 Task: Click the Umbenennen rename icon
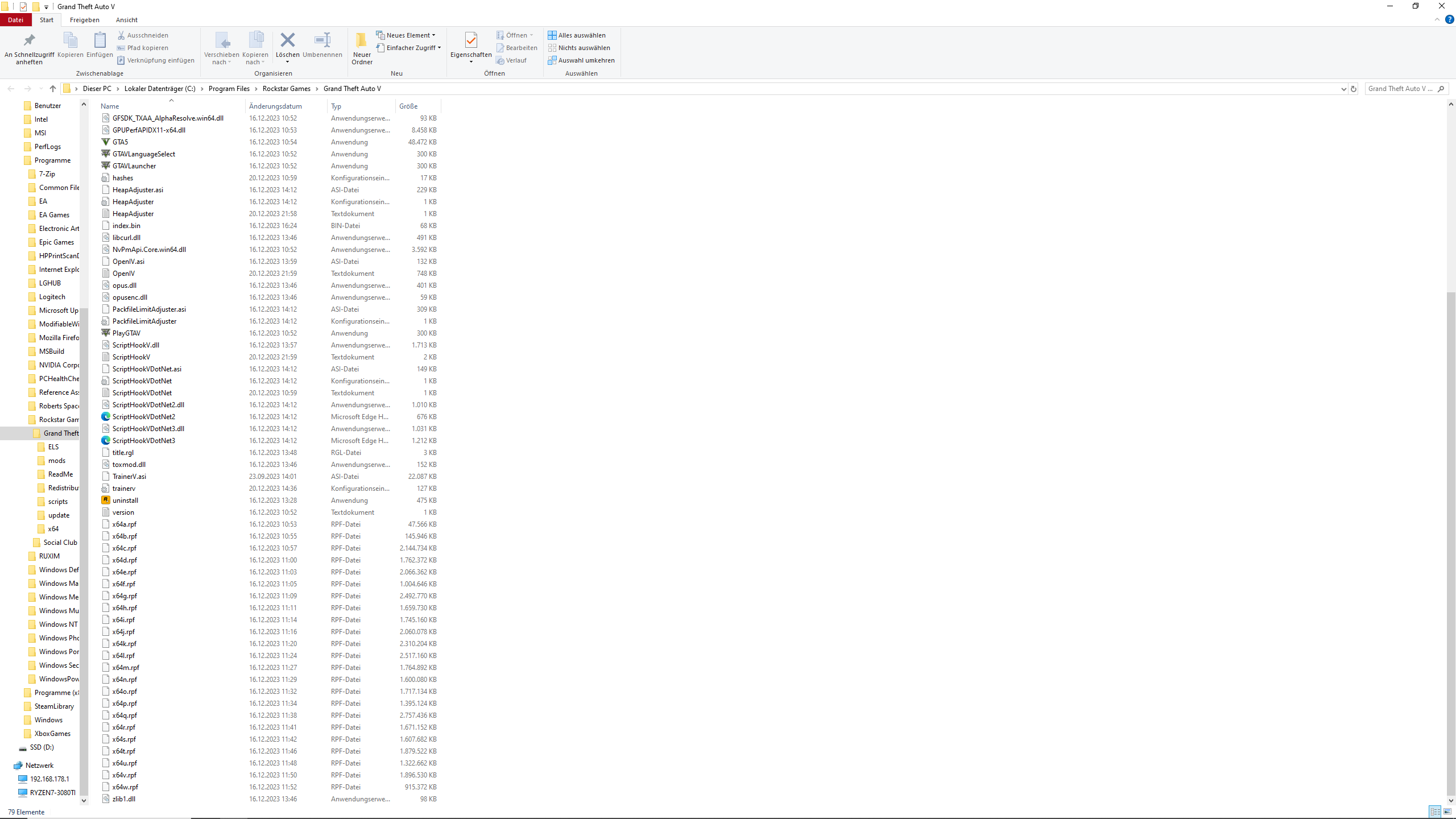coord(322,41)
